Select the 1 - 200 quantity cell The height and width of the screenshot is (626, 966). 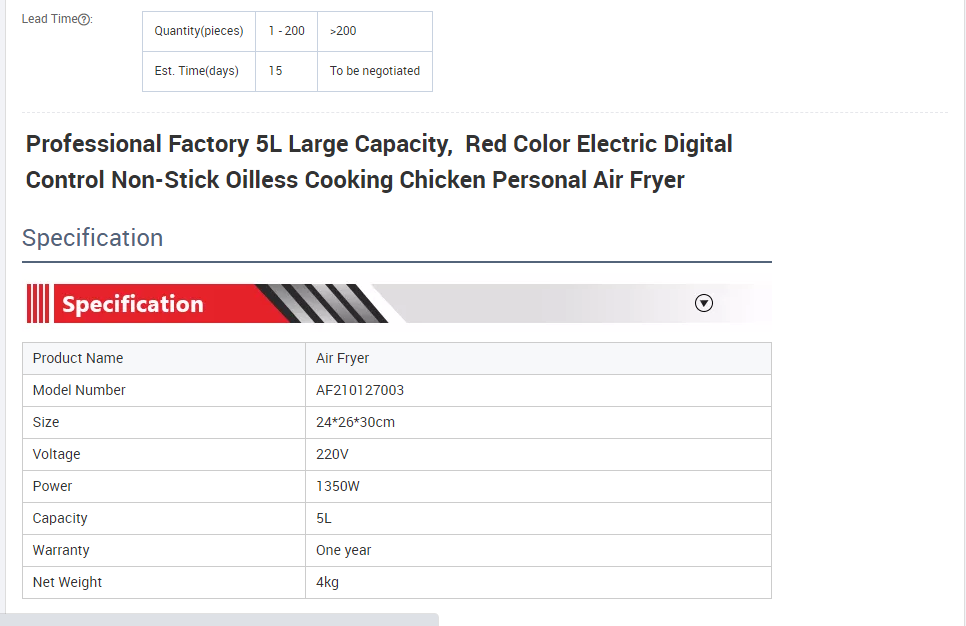[286, 31]
